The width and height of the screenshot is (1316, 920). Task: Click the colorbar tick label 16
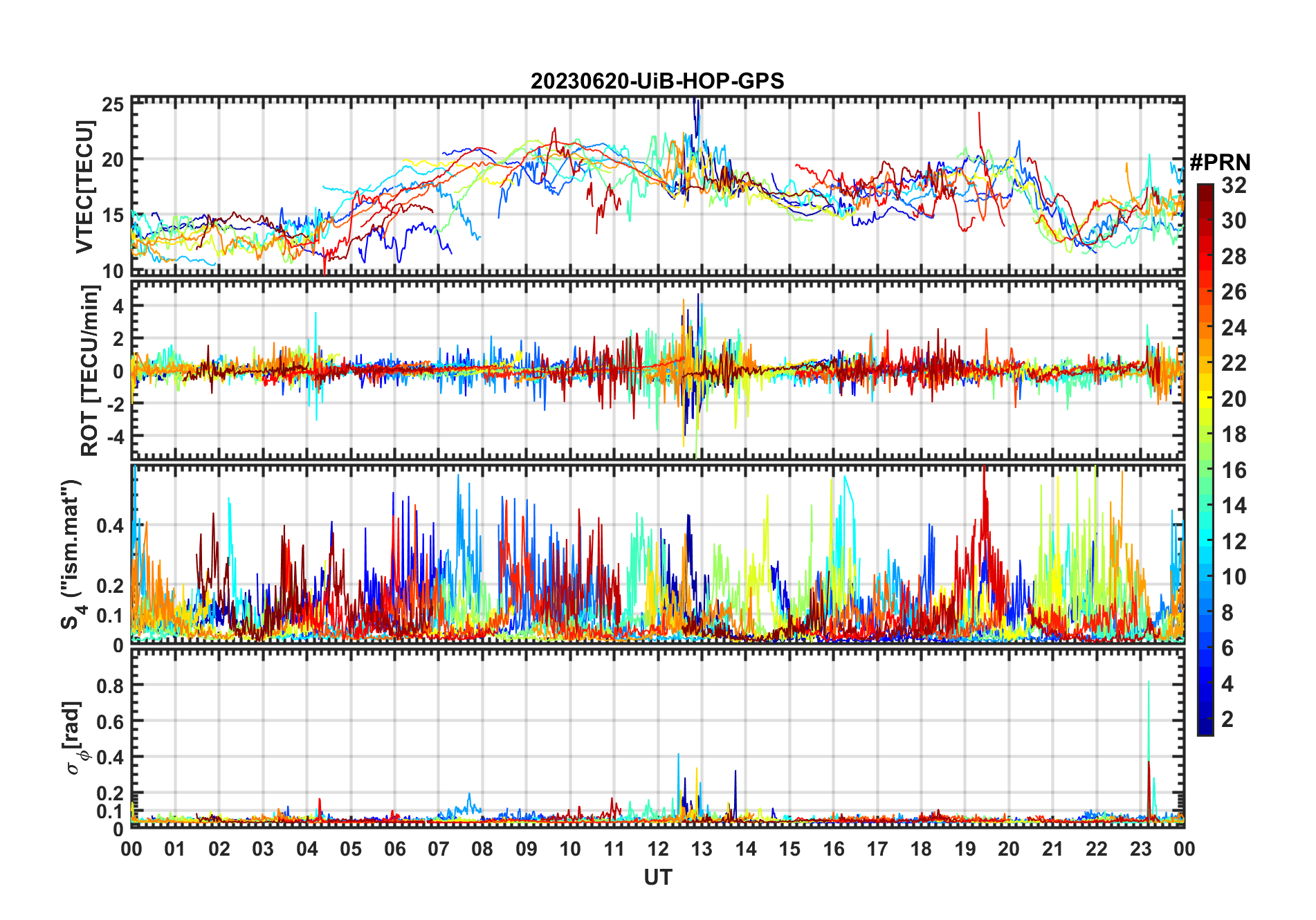(1234, 470)
